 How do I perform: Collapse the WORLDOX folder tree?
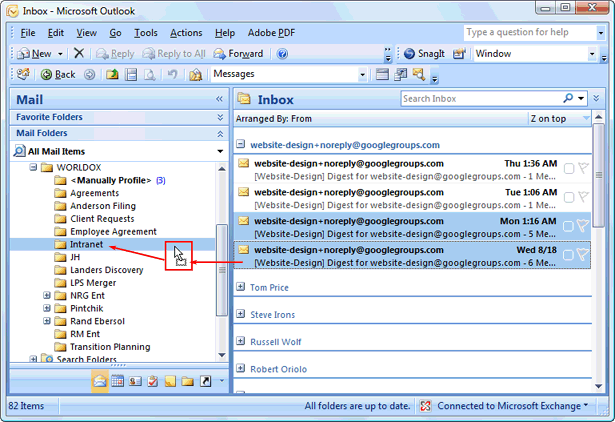[x=33, y=167]
